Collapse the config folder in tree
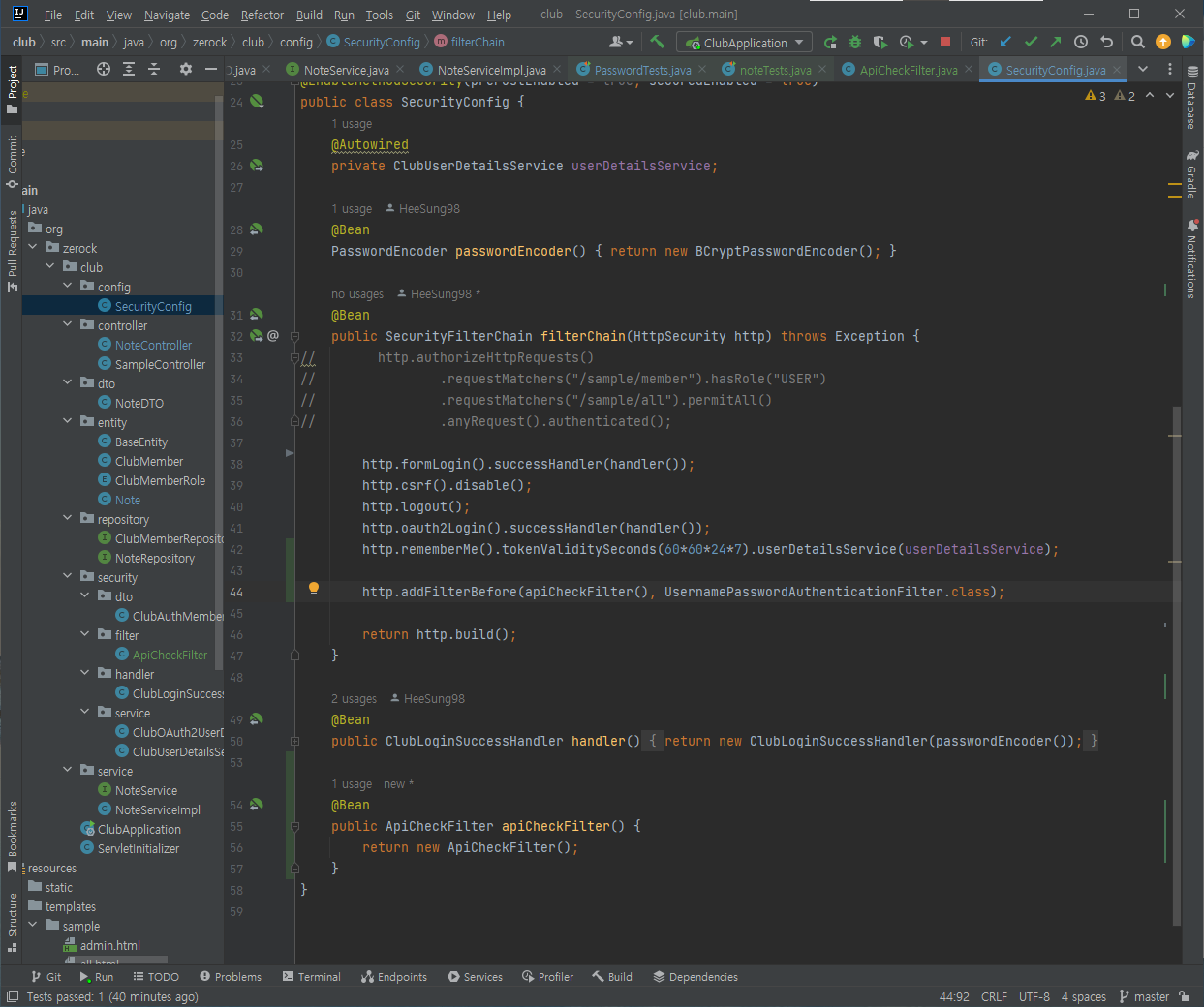Viewport: 1204px width, 1007px height. pyautogui.click(x=68, y=287)
